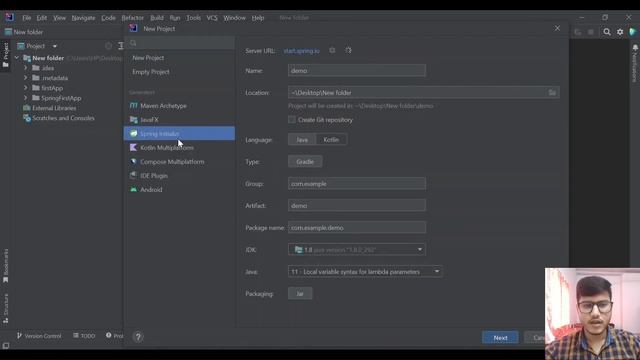Open Search Everywhere magnifier in toolbar
The width and height of the screenshot is (640, 360).
607,32
